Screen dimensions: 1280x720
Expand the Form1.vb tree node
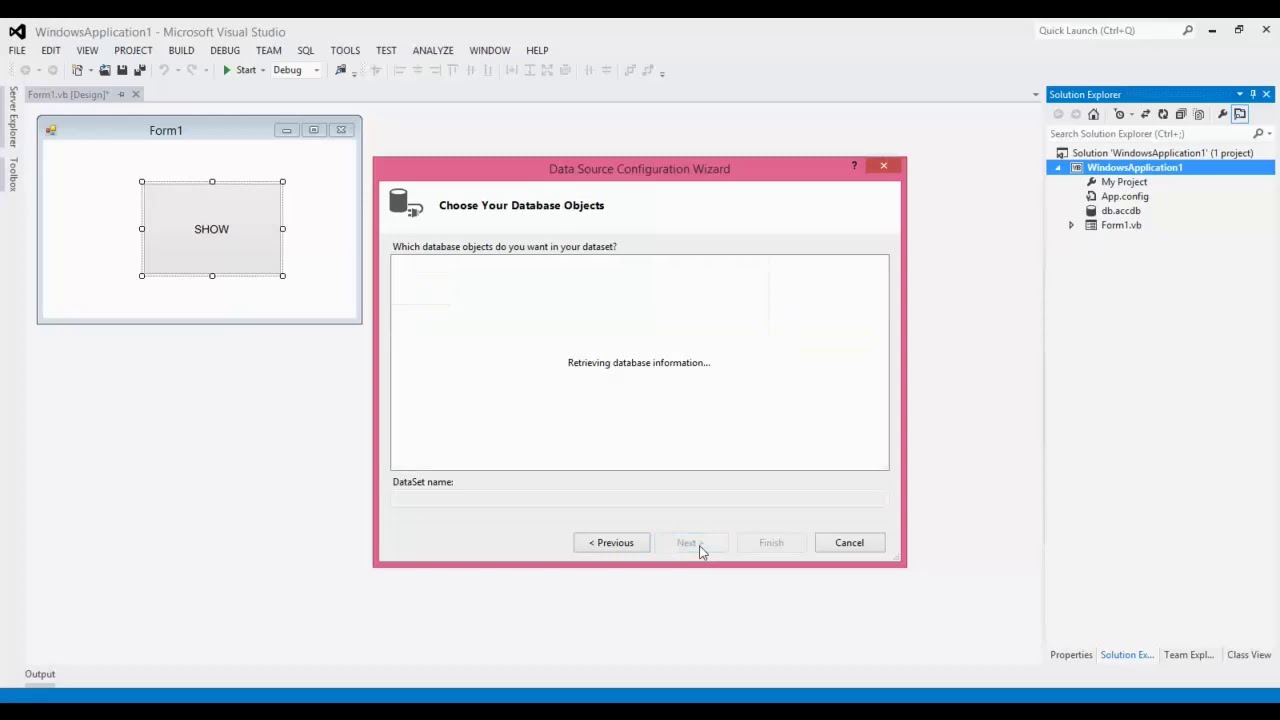[x=1071, y=225]
